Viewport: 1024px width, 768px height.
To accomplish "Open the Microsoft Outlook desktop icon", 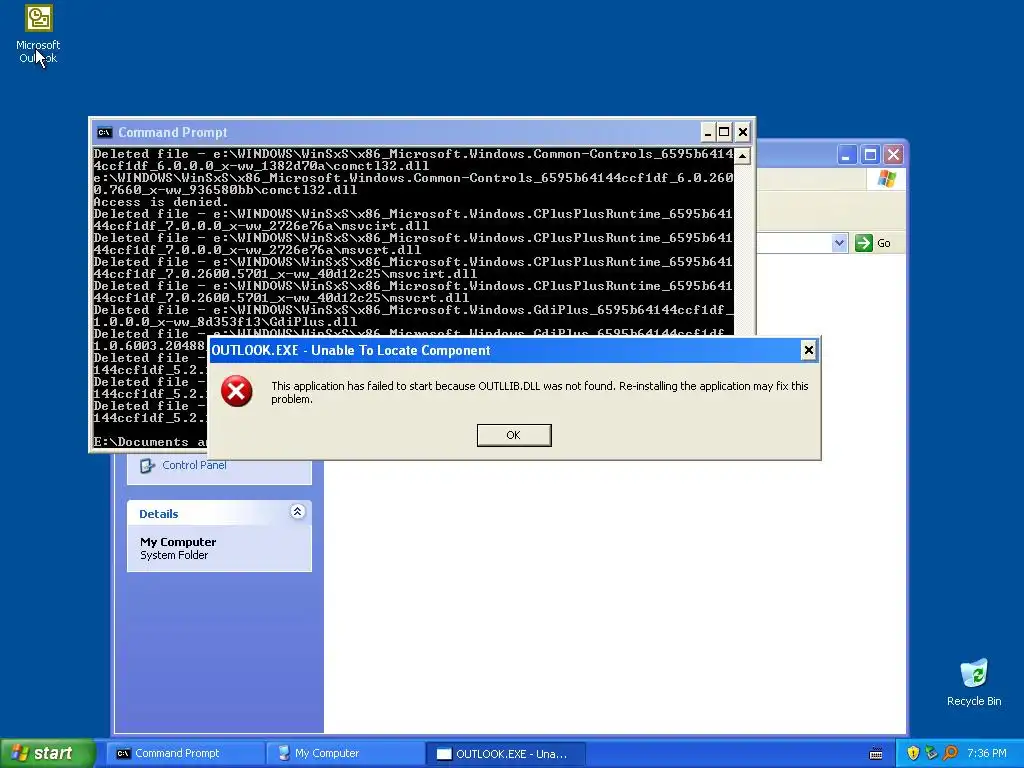I will [x=38, y=34].
